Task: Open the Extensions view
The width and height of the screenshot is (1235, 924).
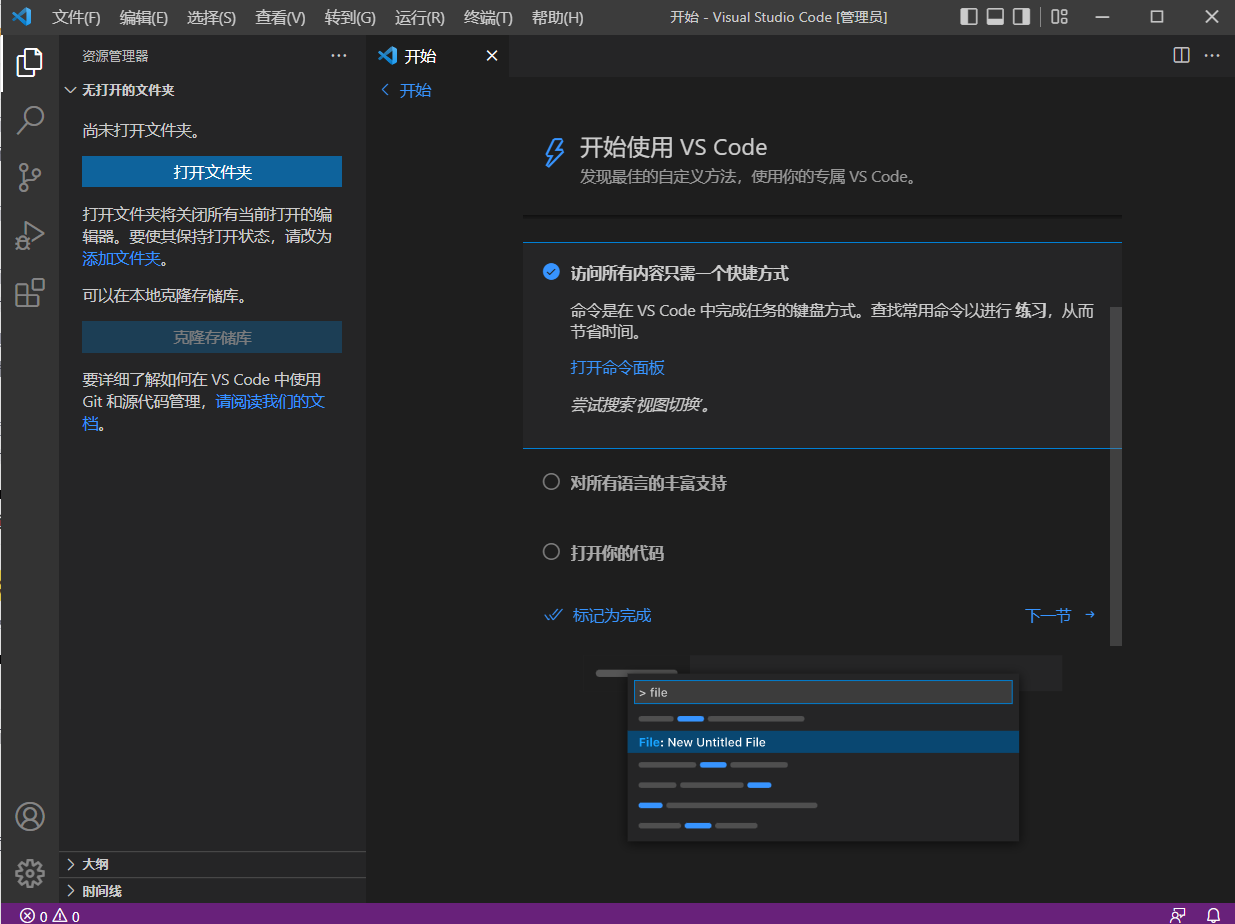Action: [x=30, y=292]
